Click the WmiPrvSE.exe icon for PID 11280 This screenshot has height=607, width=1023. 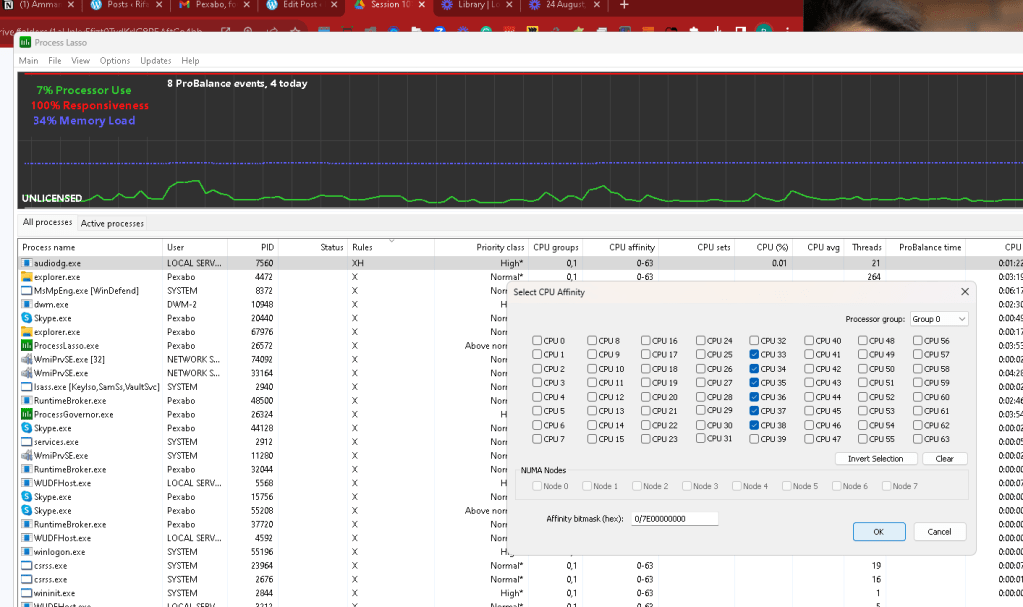[x=27, y=455]
